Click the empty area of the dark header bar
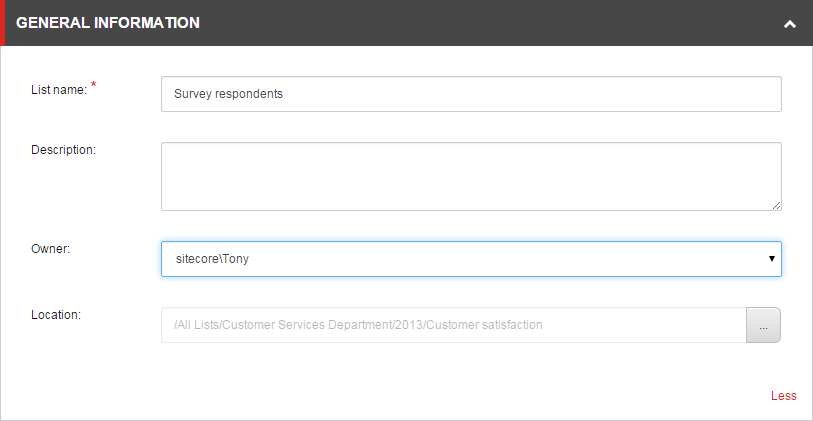Viewport: 813px width, 421px height. (x=487, y=23)
